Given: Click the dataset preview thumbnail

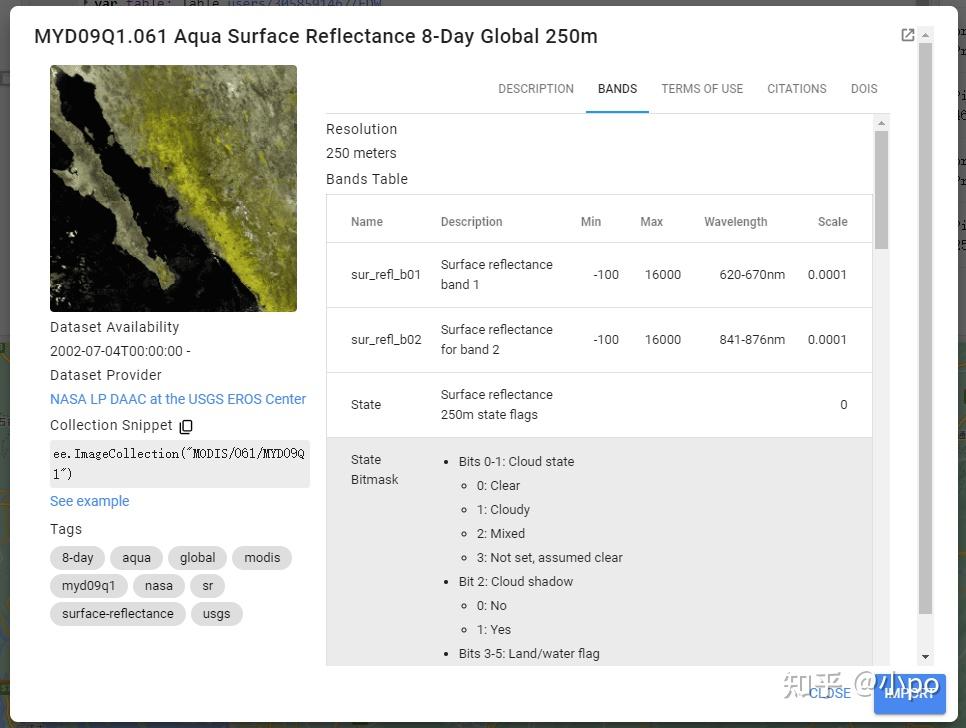Looking at the screenshot, I should tap(173, 189).
